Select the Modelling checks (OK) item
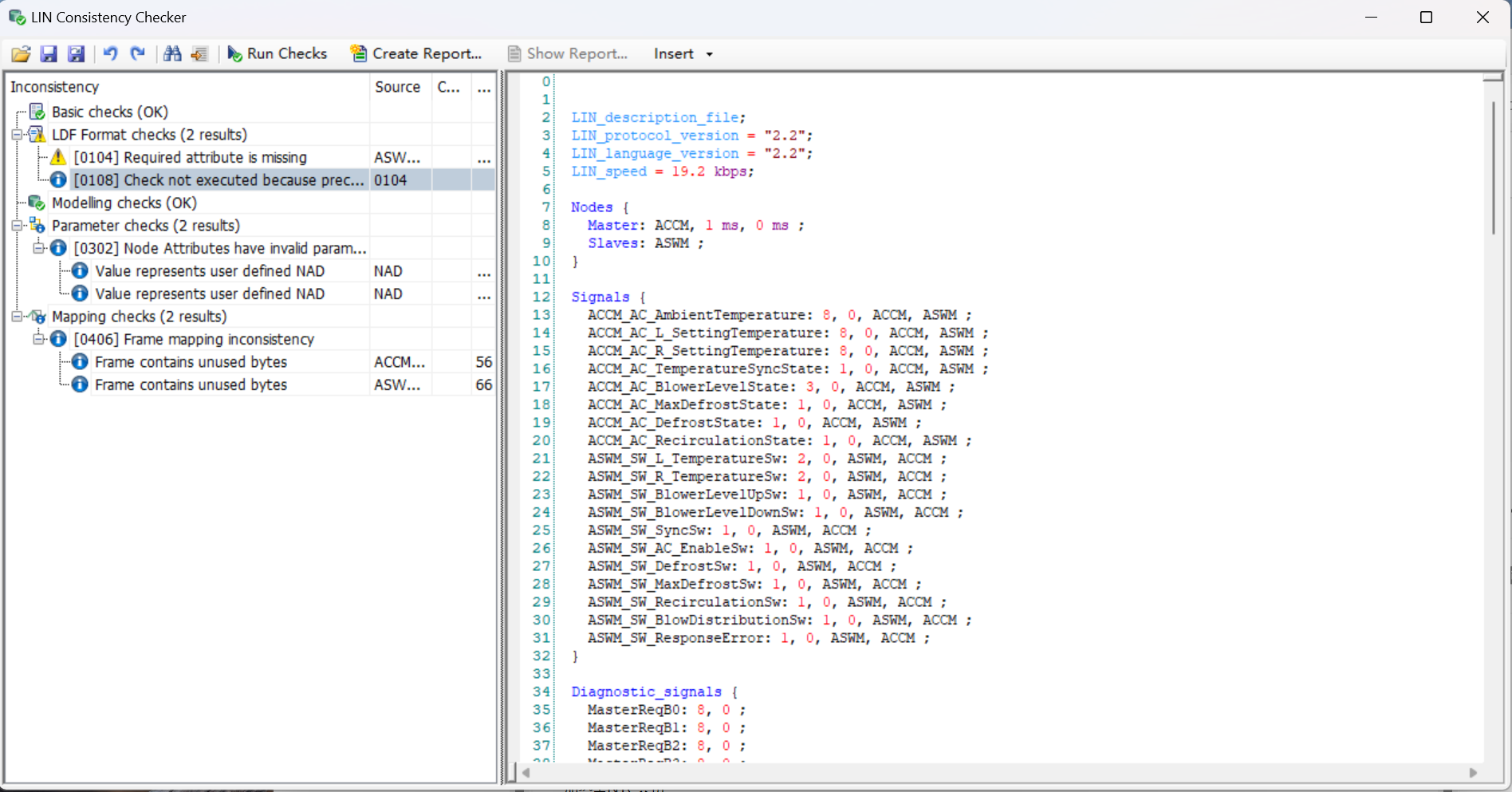1512x792 pixels. point(124,203)
